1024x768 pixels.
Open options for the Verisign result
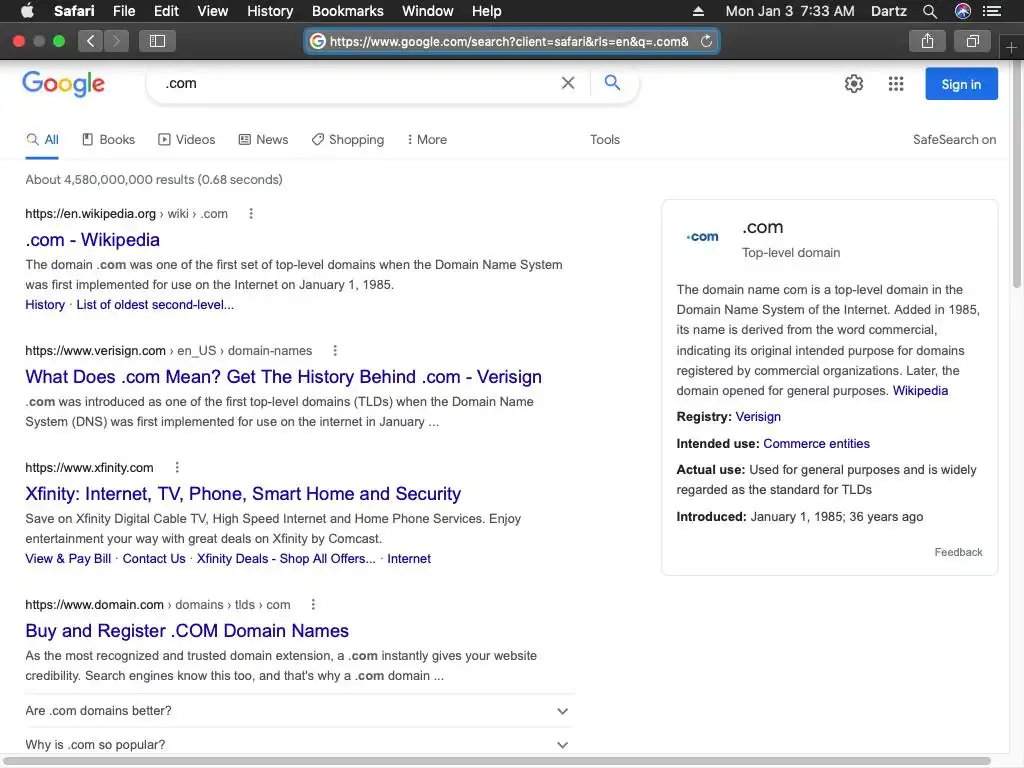click(x=335, y=351)
